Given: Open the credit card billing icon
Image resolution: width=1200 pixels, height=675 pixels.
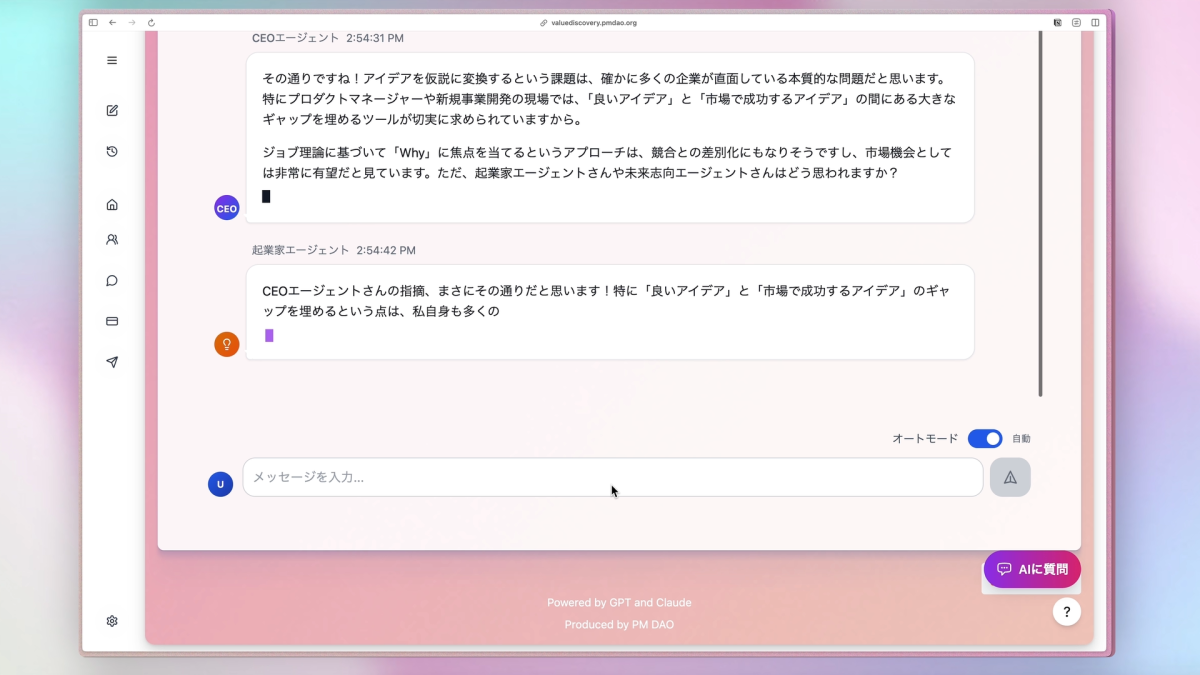Looking at the screenshot, I should tap(112, 321).
